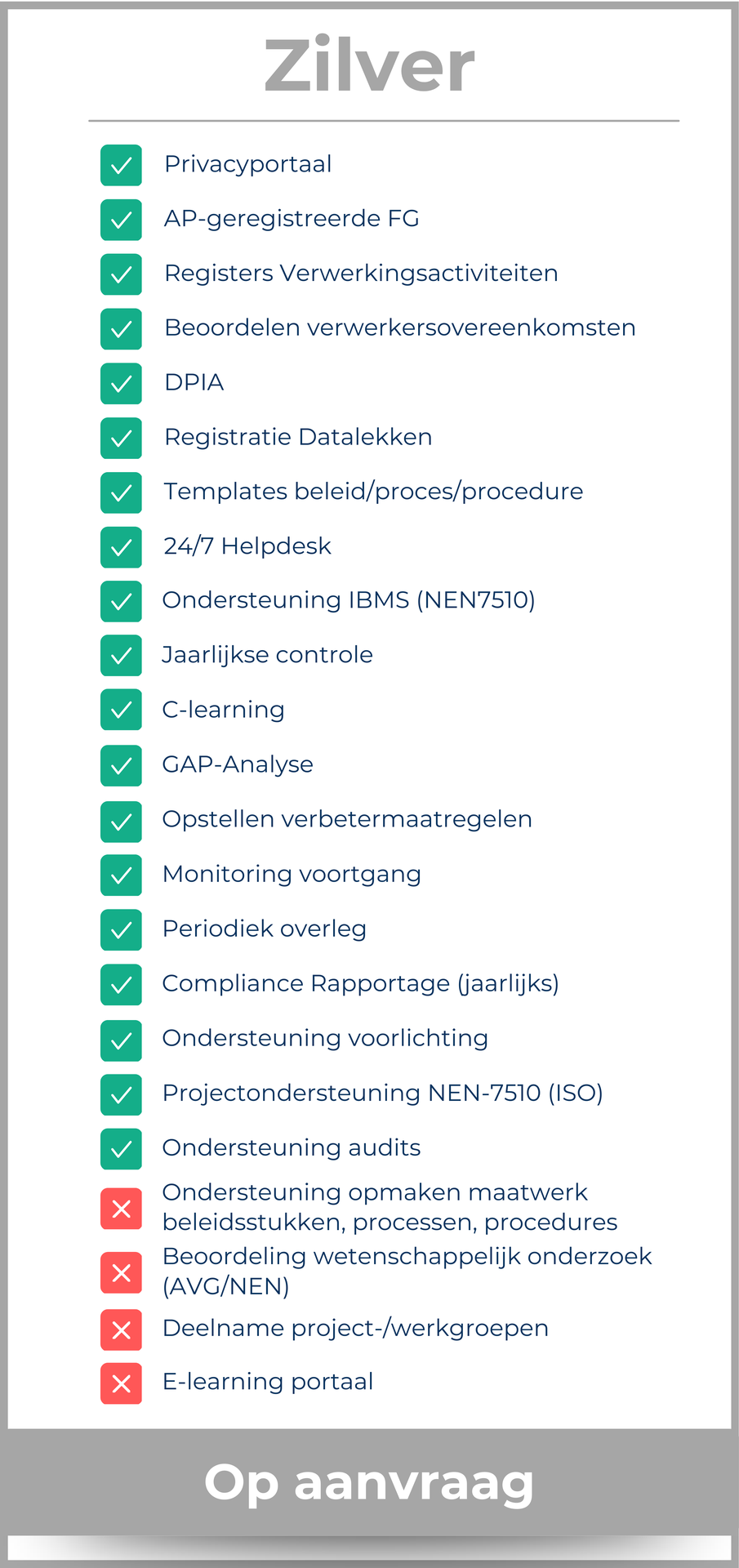Click the checkmark beside Ondersteuning audits
This screenshot has width=739, height=1568.
click(x=121, y=1148)
